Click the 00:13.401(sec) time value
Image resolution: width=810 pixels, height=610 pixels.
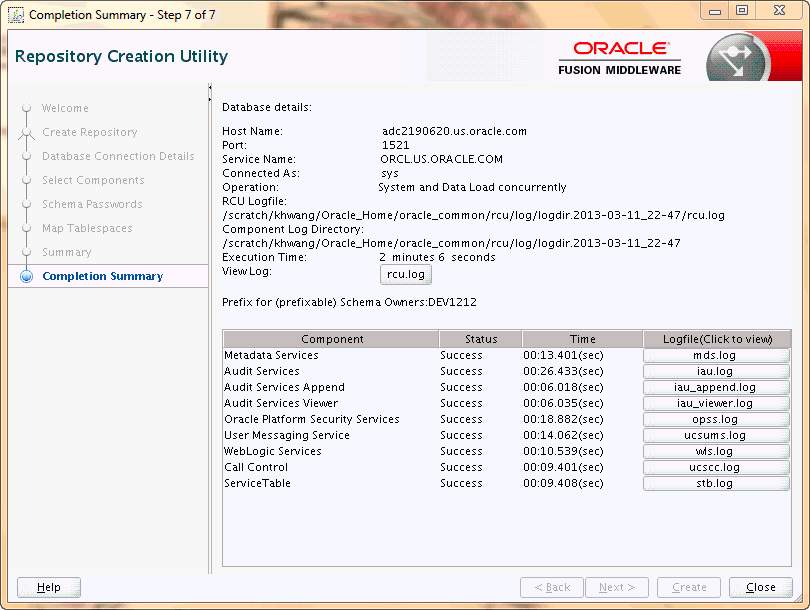point(563,355)
